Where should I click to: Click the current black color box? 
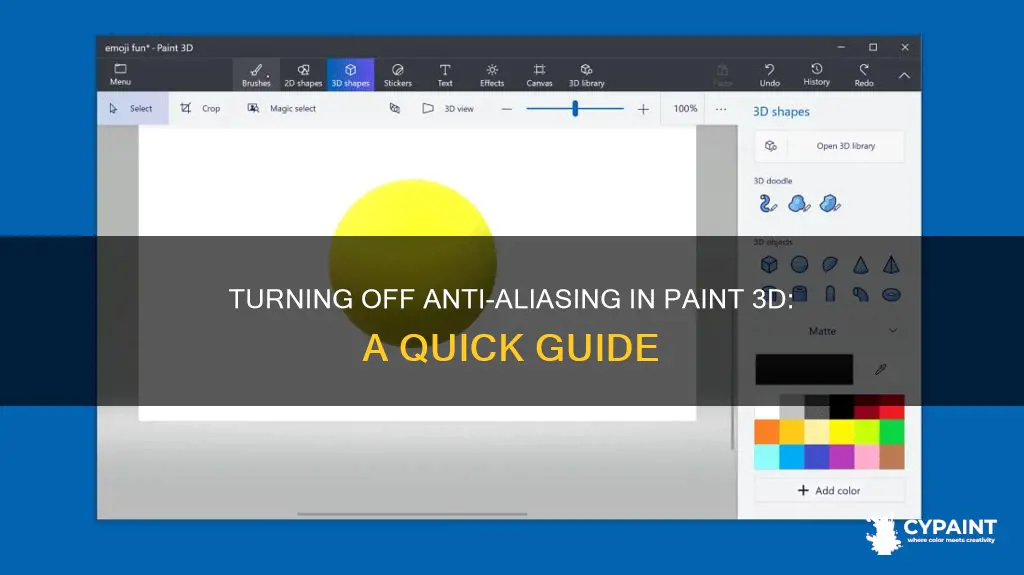tap(804, 369)
